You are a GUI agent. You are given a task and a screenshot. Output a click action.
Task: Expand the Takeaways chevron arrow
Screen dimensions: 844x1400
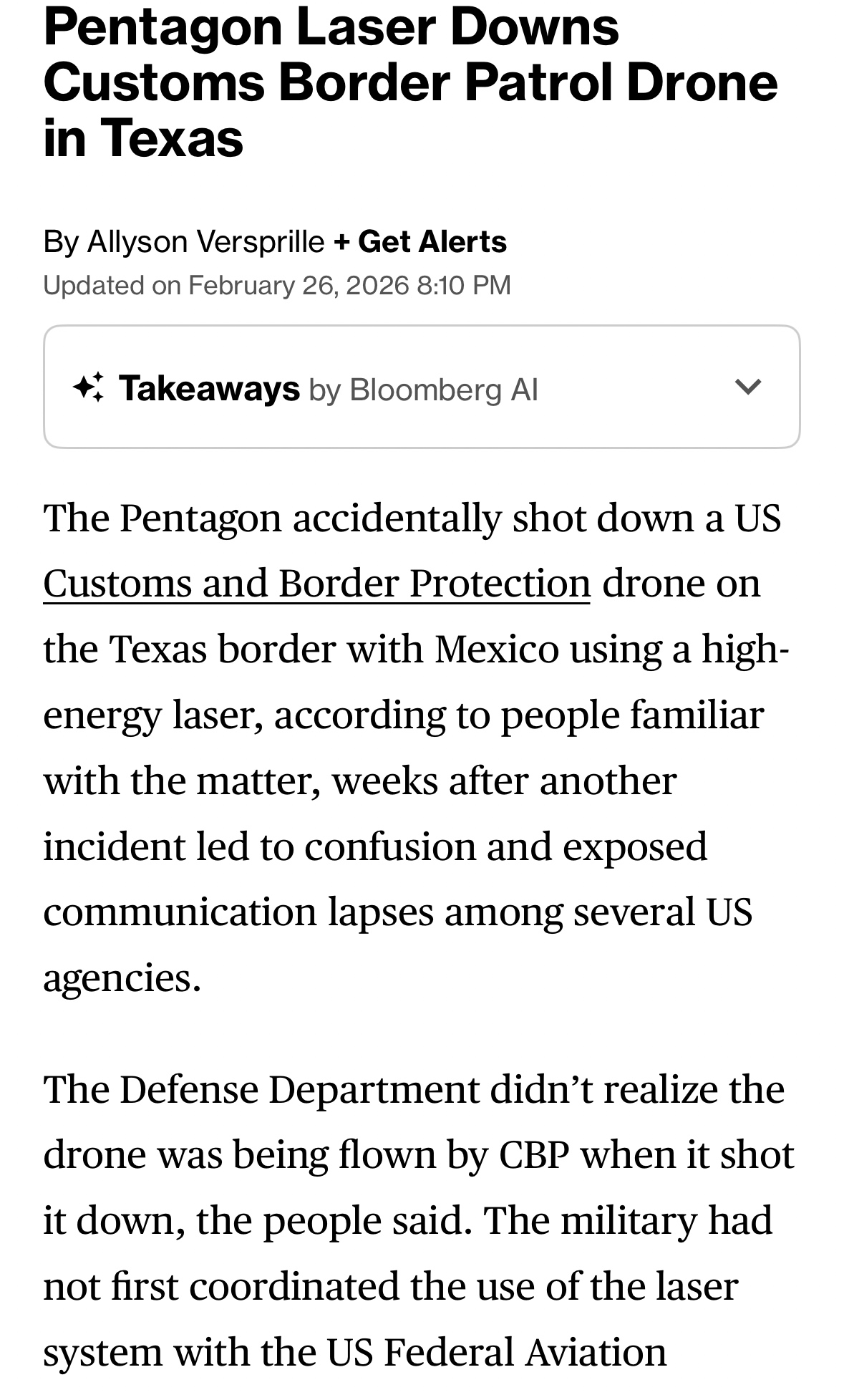(x=748, y=387)
